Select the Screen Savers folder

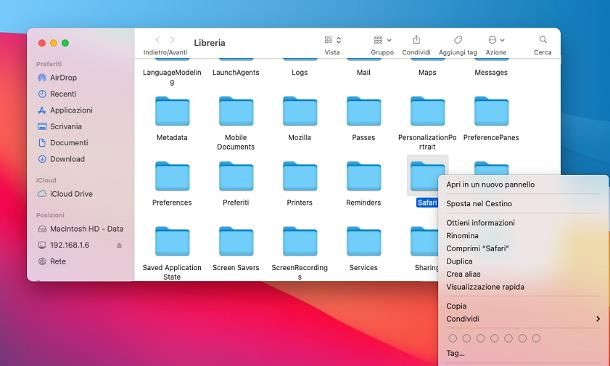236,241
